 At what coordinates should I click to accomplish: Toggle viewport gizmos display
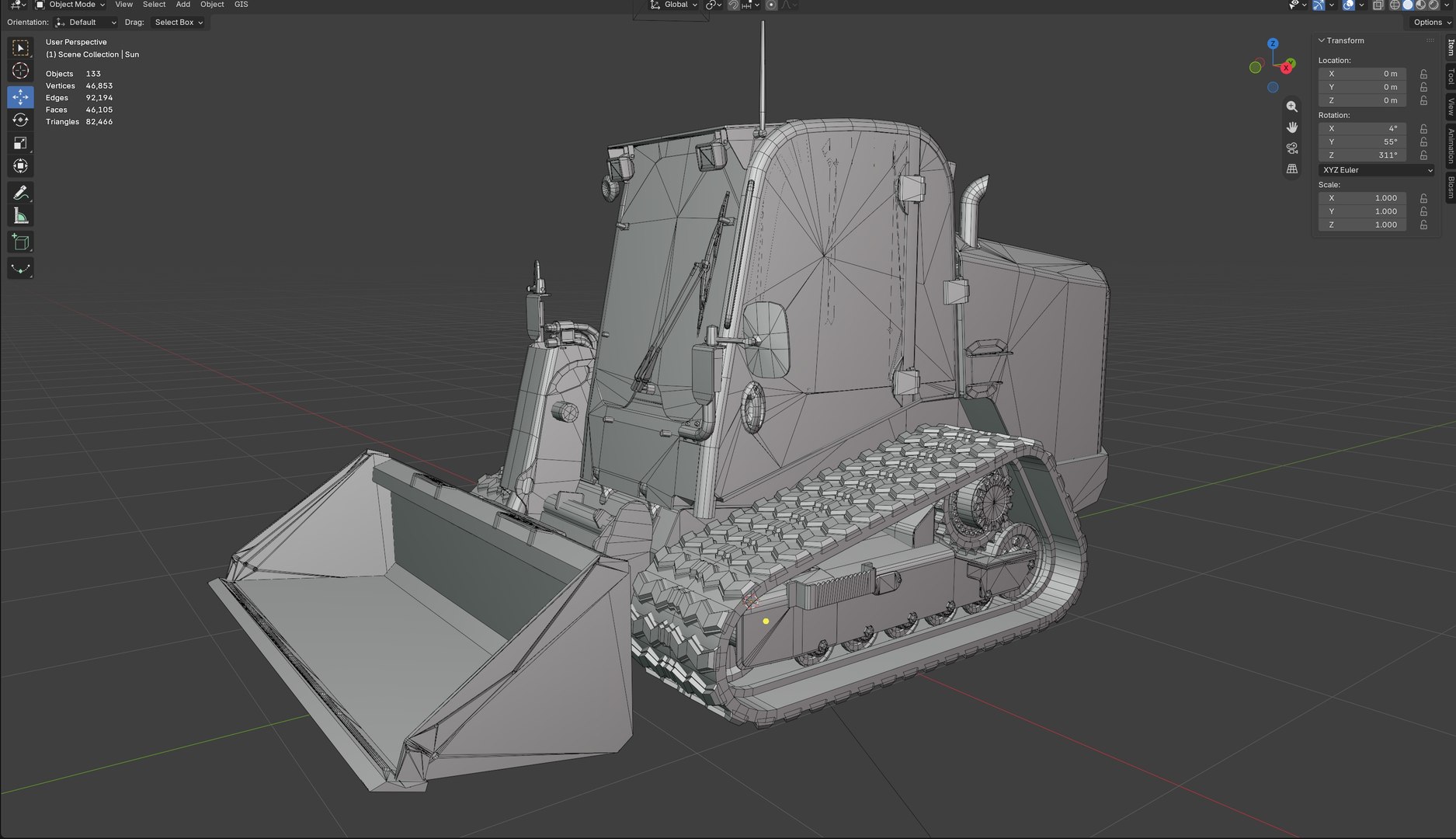coord(1319,5)
